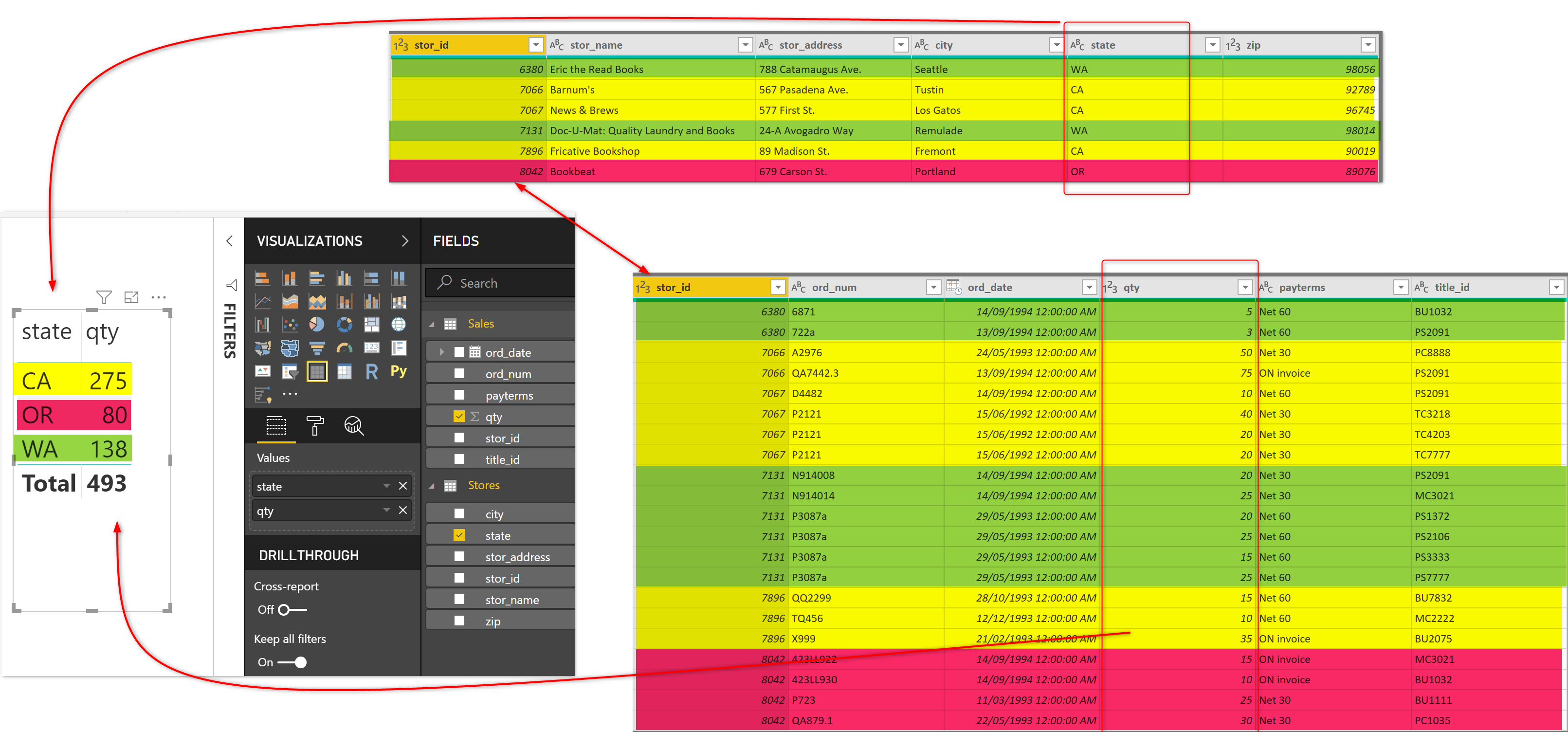Uncheck the state field in Stores
Viewport: 1568px width, 732px height.
click(459, 535)
